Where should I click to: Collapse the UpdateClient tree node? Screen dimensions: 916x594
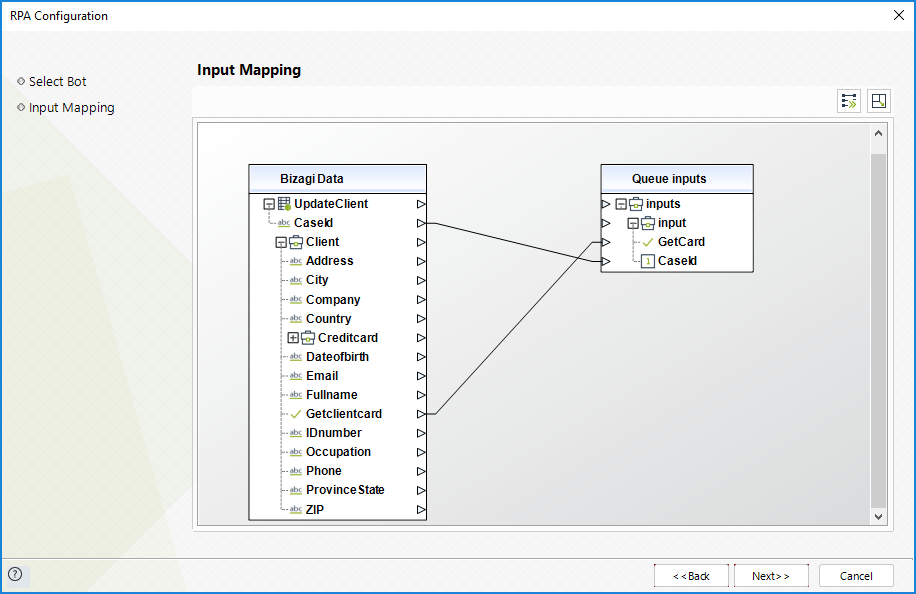(x=269, y=204)
